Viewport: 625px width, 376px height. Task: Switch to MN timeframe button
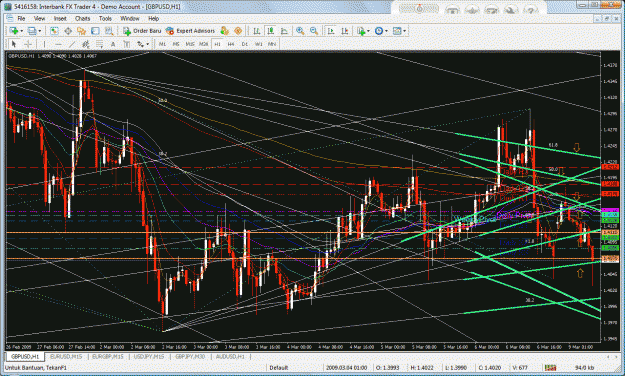272,44
